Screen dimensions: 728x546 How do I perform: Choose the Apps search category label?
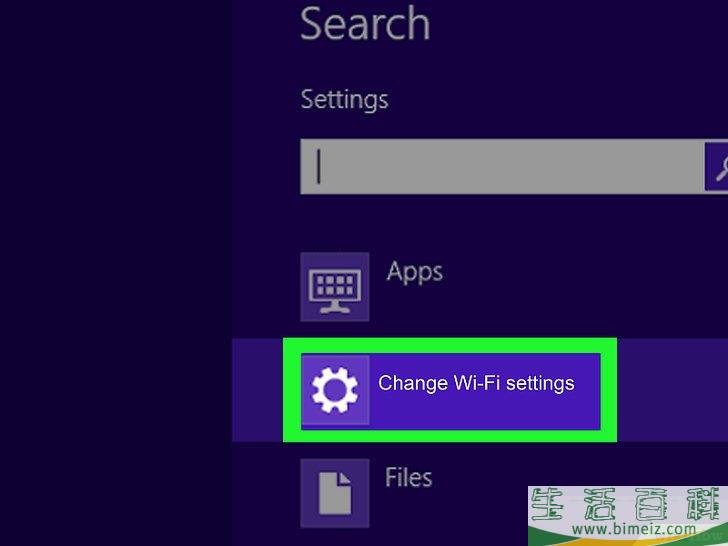pyautogui.click(x=414, y=272)
